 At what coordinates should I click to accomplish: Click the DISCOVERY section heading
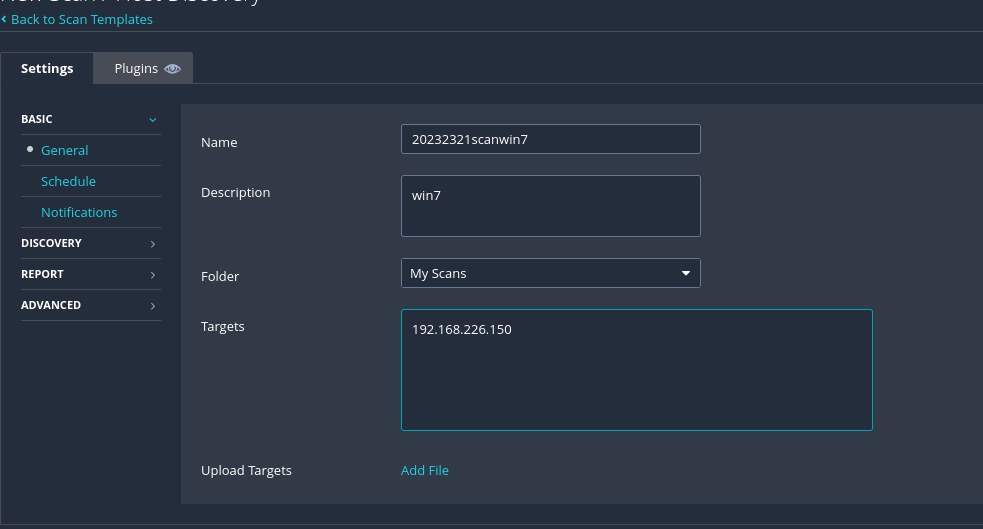52,243
